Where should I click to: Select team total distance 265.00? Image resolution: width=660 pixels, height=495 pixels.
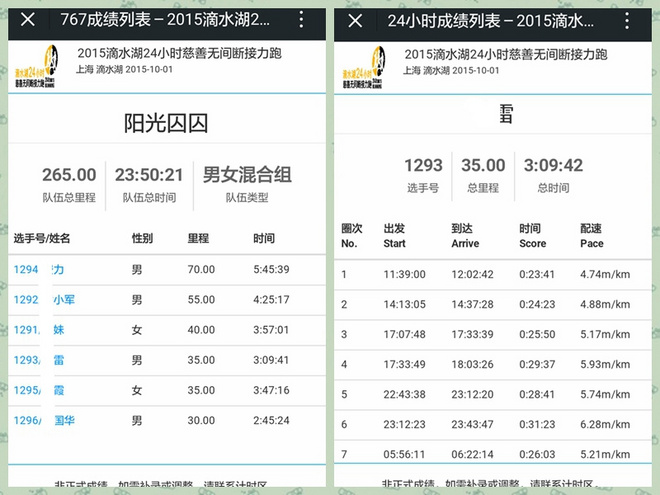point(69,175)
